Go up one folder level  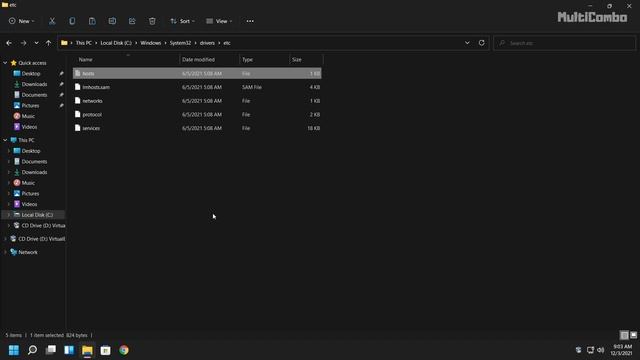48,43
